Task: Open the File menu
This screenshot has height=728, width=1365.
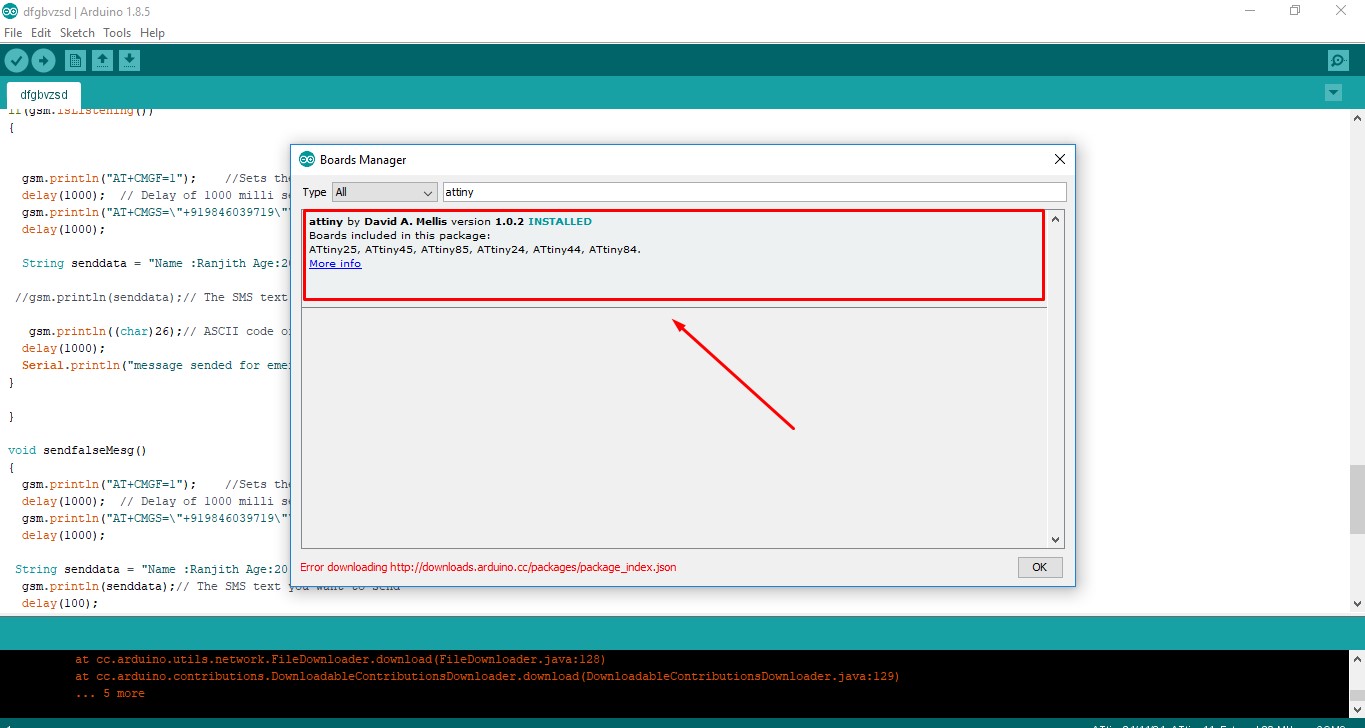Action: tap(13, 33)
